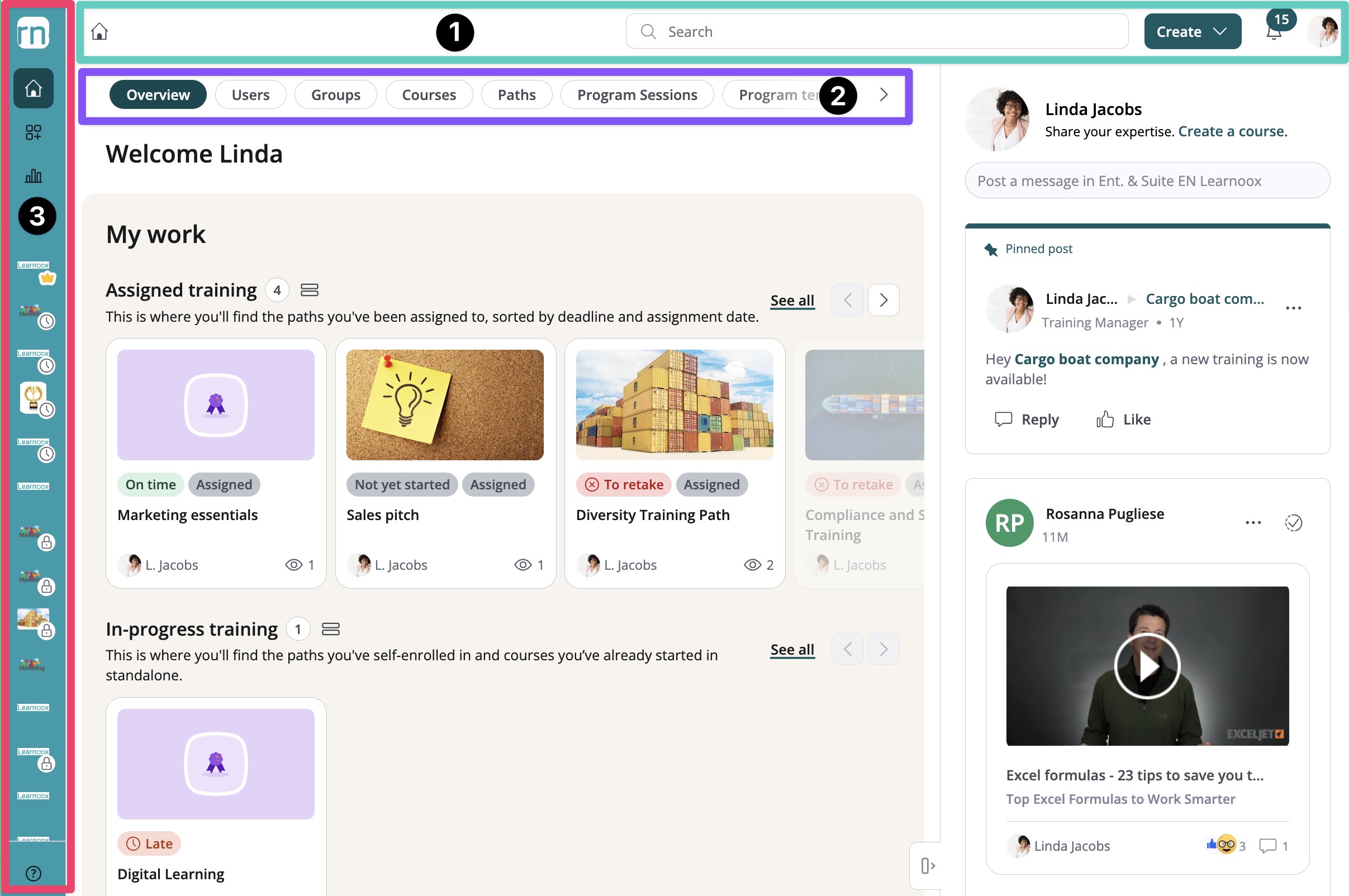Like the pinned post
Image resolution: width=1349 pixels, height=896 pixels.
[1123, 420]
